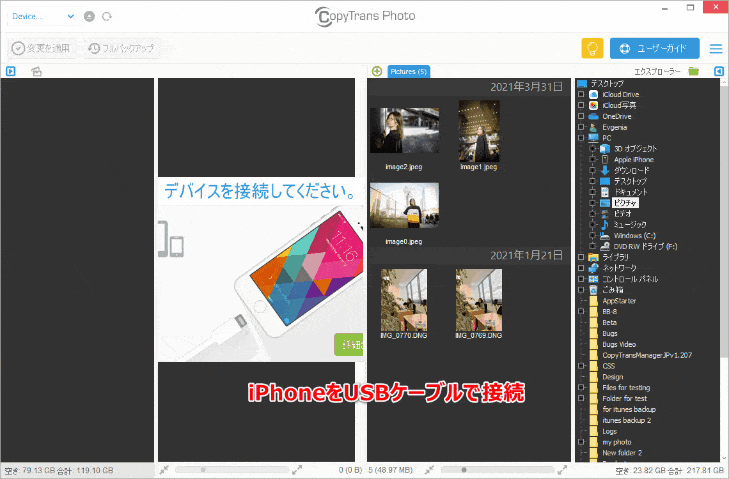This screenshot has height=479, width=729.
Task: Click the iCloud写真 icon
Action: [593, 106]
